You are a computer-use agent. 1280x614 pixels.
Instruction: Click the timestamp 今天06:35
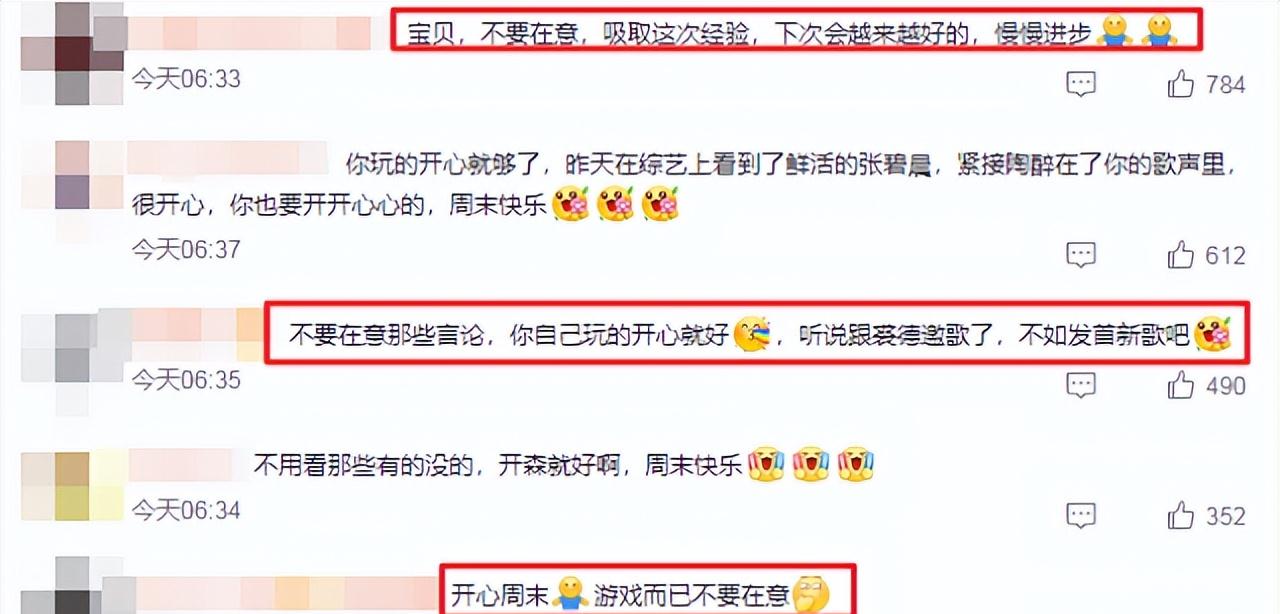pos(187,379)
